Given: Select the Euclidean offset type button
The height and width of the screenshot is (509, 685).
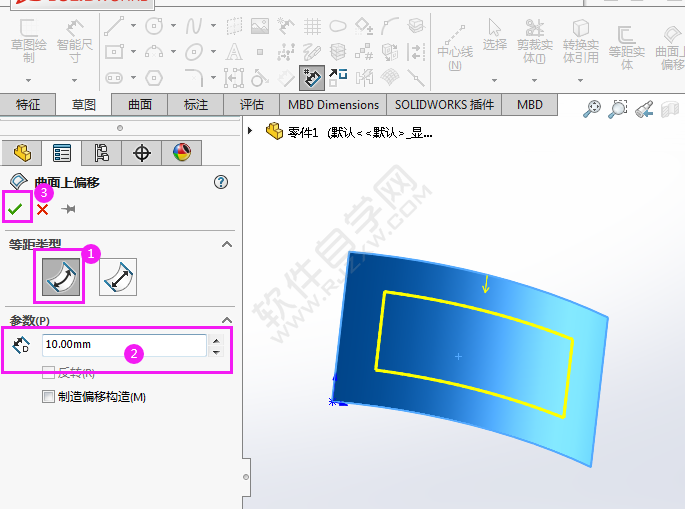Looking at the screenshot, I should (x=118, y=277).
